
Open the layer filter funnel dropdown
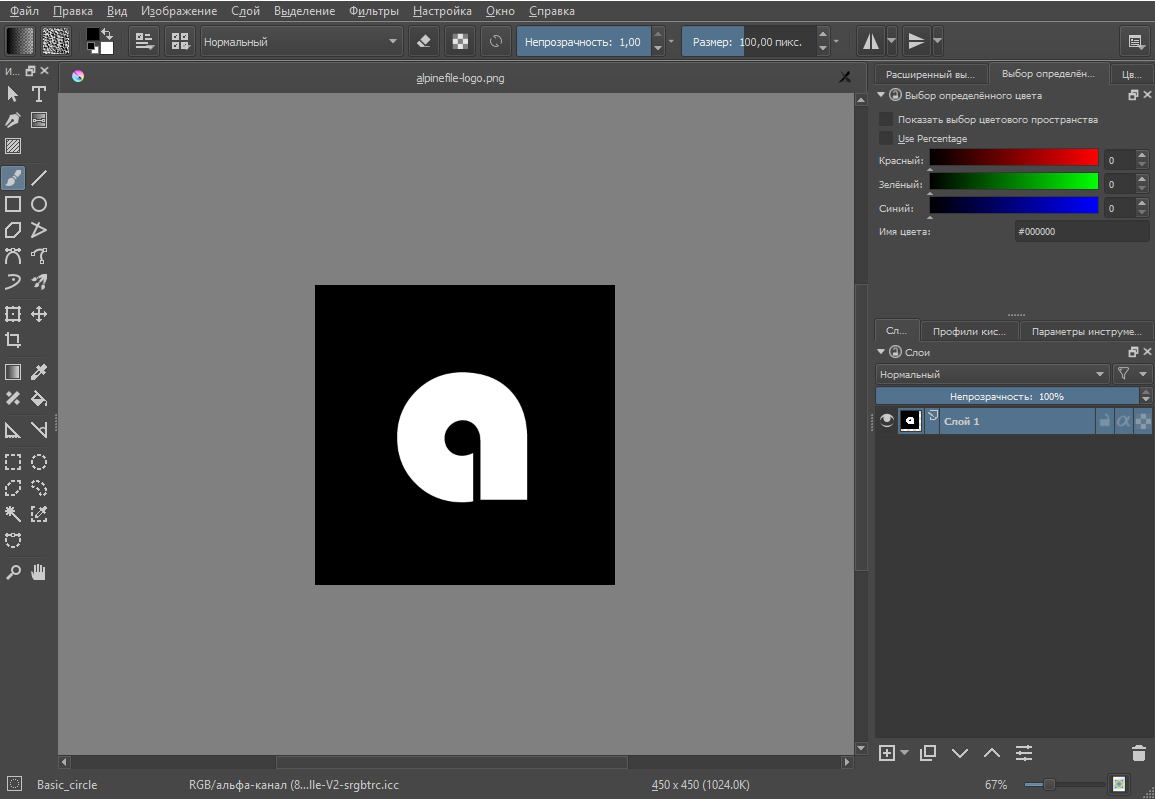point(1132,374)
